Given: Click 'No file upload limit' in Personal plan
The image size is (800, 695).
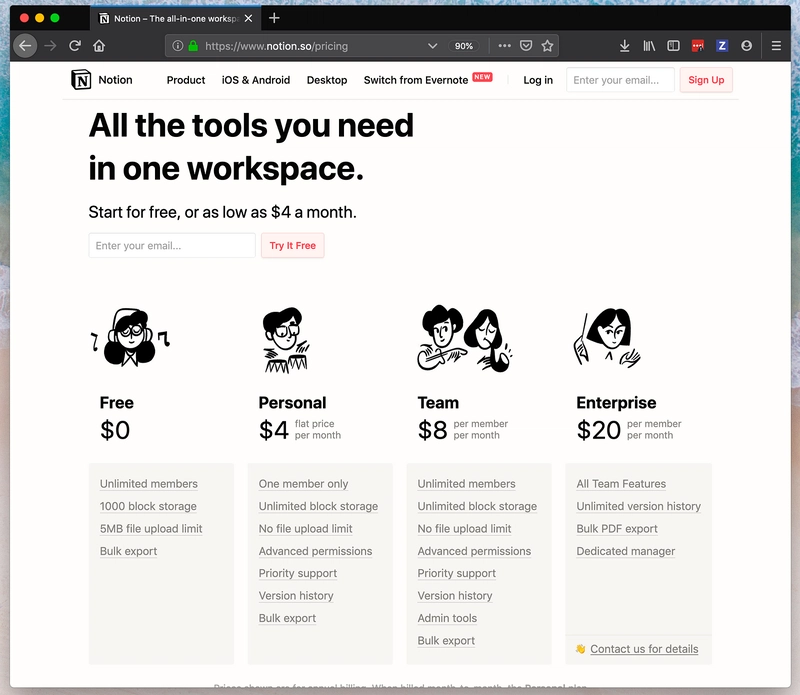Looking at the screenshot, I should click(x=305, y=529).
